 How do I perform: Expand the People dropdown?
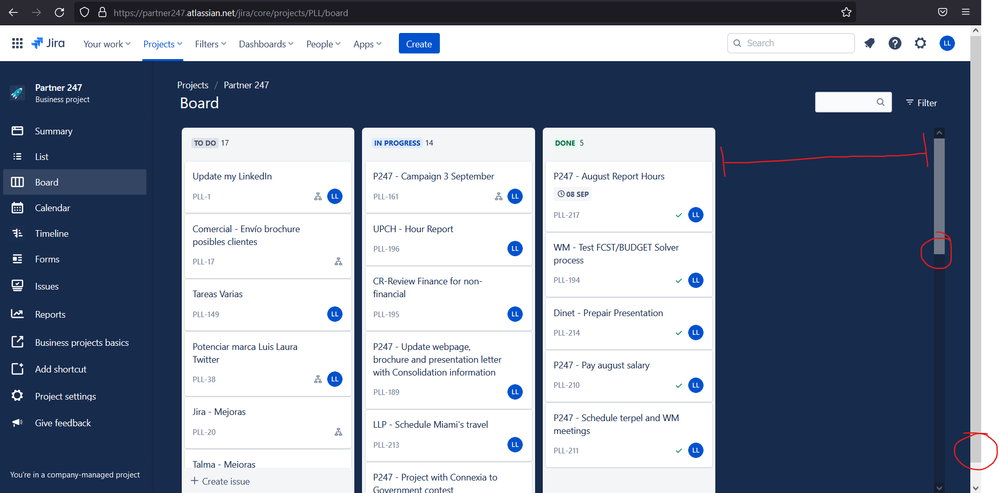tap(324, 44)
